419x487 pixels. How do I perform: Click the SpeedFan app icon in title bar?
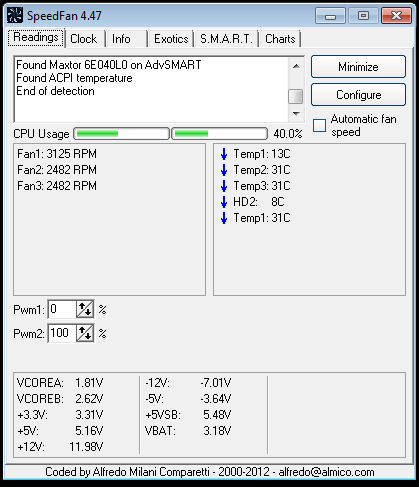point(15,16)
